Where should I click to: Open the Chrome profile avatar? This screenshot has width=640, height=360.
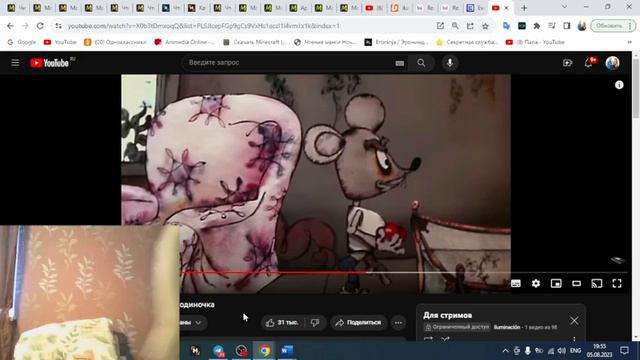point(582,26)
